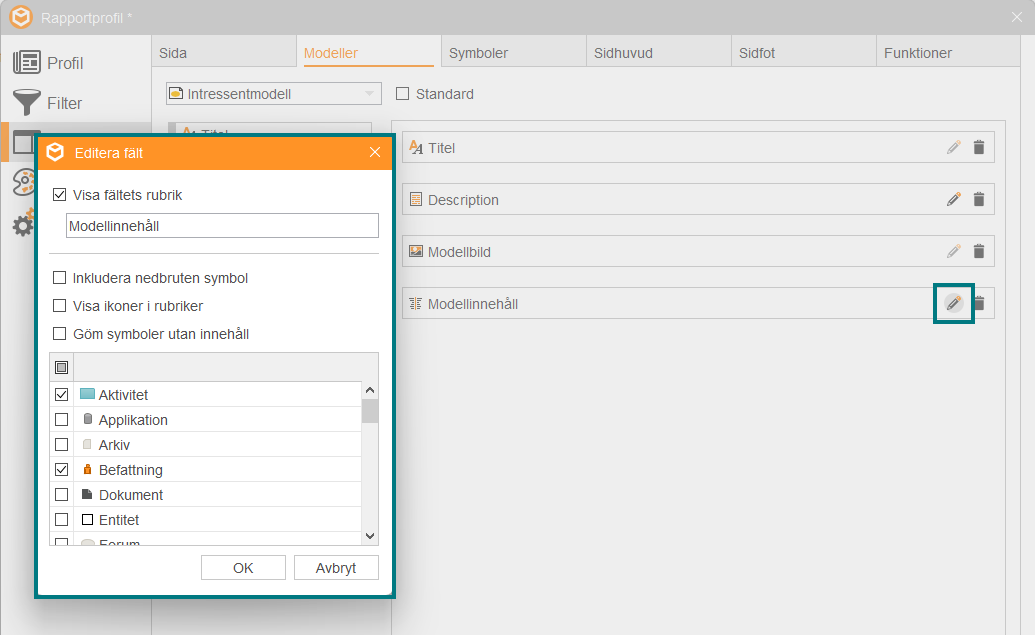Click the Befattning symbol icon
The image size is (1035, 635).
point(87,469)
